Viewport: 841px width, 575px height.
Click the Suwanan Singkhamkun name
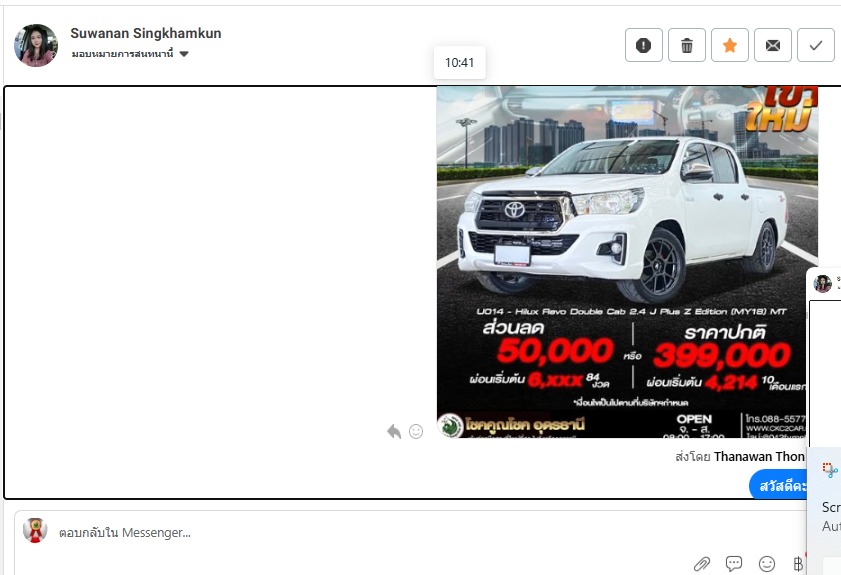[x=146, y=33]
